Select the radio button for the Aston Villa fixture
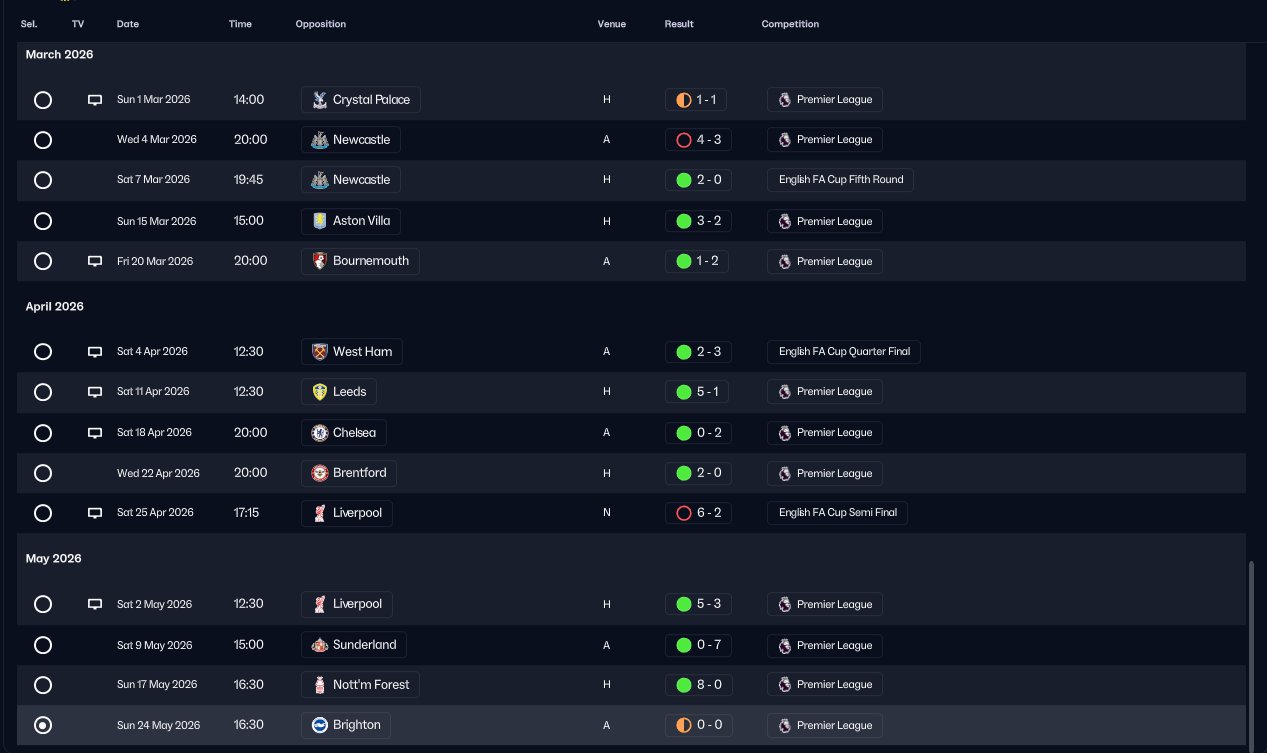The height and width of the screenshot is (753, 1267). coord(43,221)
